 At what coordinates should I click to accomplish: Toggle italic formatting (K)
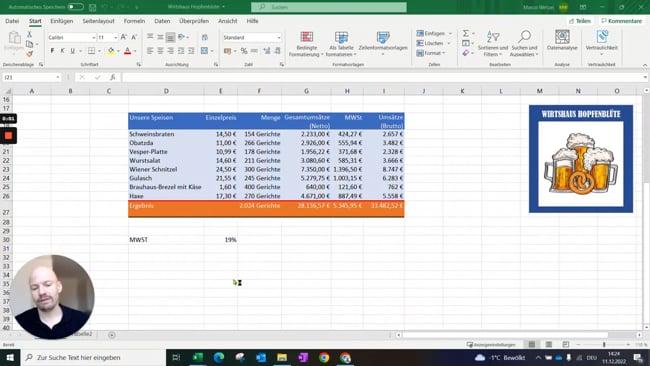pos(62,51)
